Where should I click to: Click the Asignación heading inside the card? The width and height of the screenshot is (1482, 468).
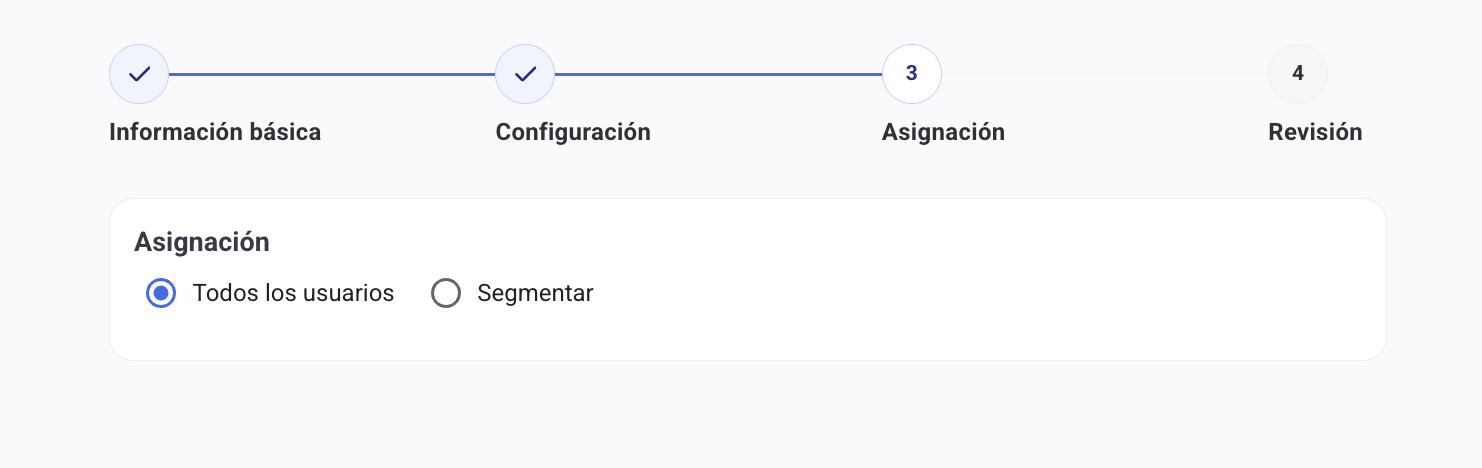click(x=202, y=242)
